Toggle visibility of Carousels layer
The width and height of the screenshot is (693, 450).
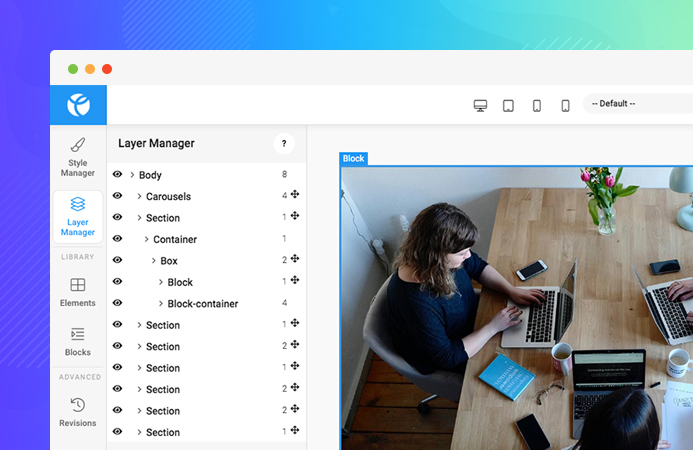117,196
